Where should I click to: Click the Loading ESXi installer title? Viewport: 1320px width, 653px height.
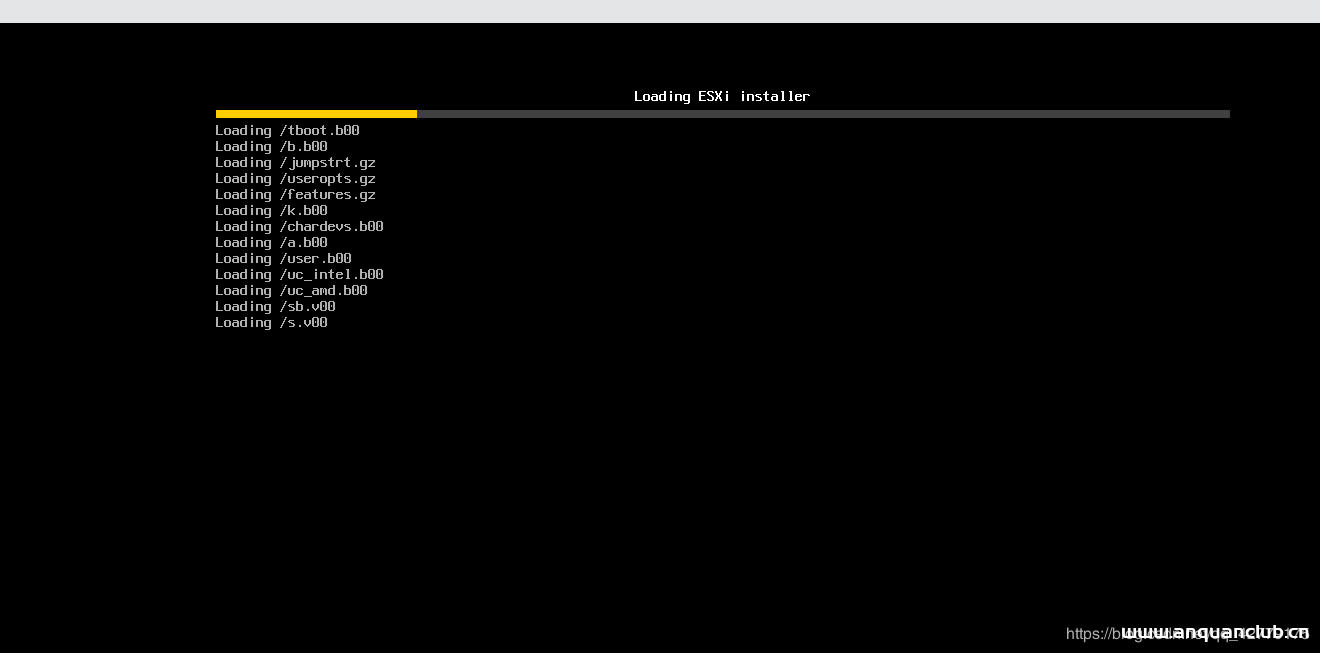pos(721,96)
